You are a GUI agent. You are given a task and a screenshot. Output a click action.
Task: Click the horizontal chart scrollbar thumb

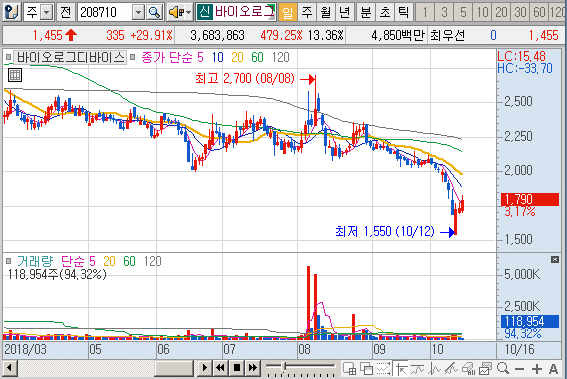tap(174, 369)
